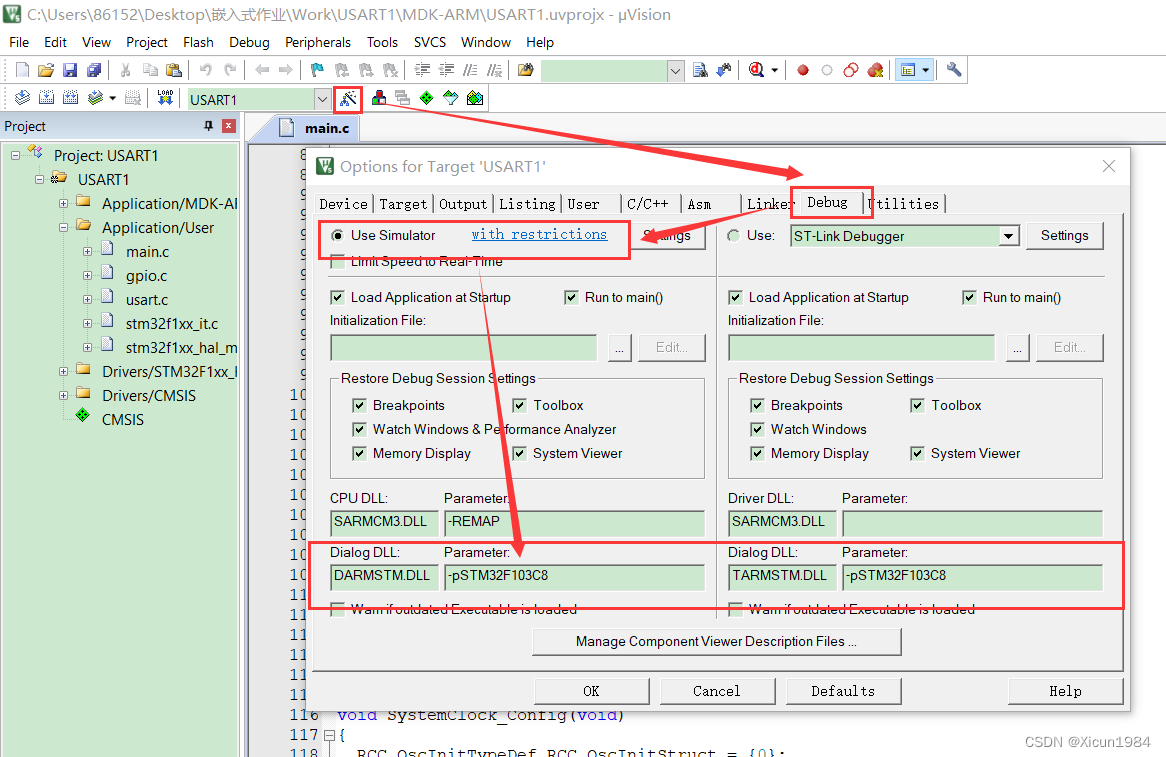
Task: Start the debug session magnifier icon
Action: (757, 70)
